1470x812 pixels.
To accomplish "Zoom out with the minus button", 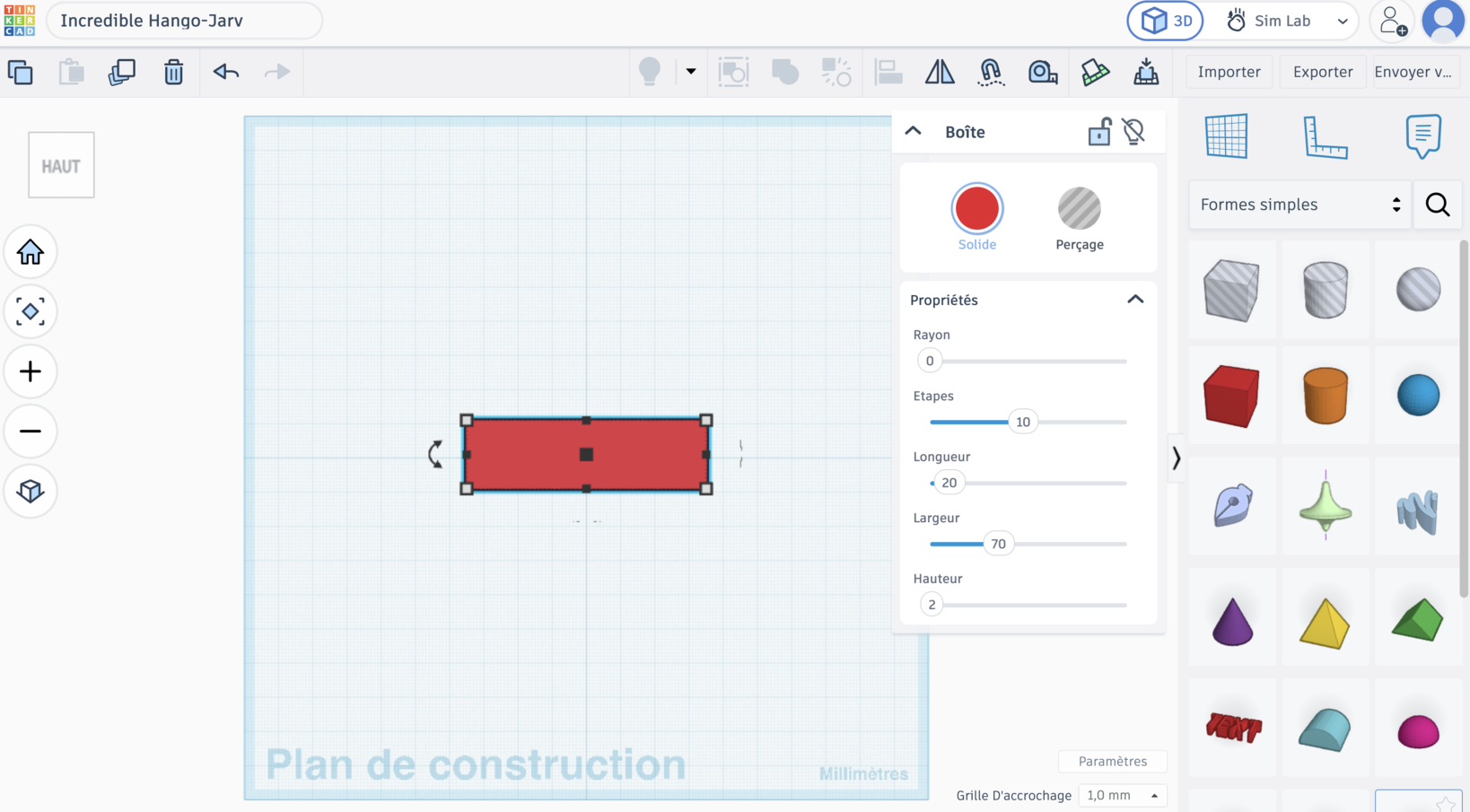I will pyautogui.click(x=31, y=432).
